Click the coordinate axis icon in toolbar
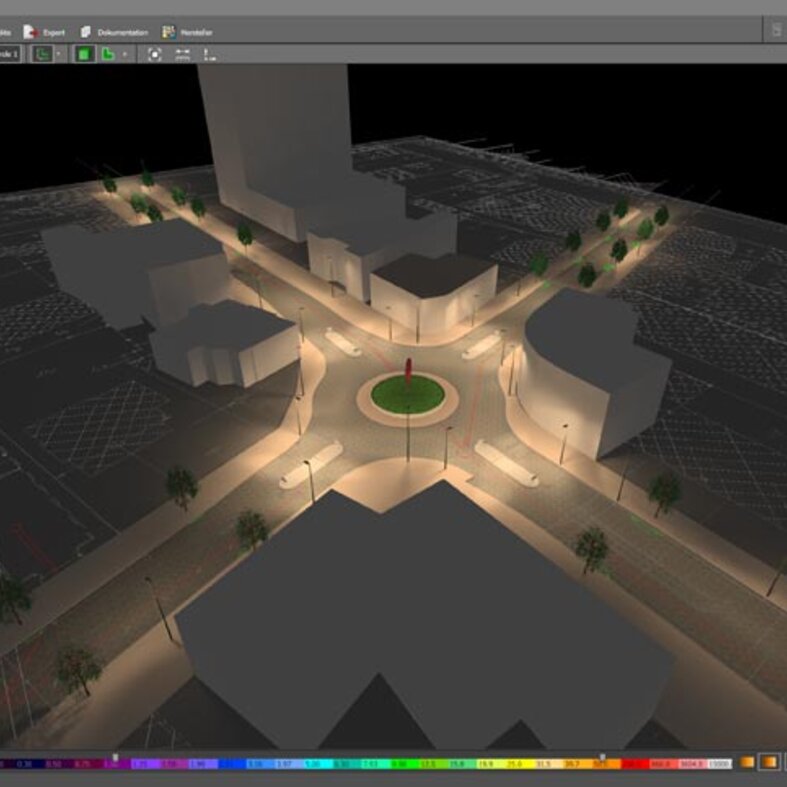The width and height of the screenshot is (787, 787). point(43,54)
